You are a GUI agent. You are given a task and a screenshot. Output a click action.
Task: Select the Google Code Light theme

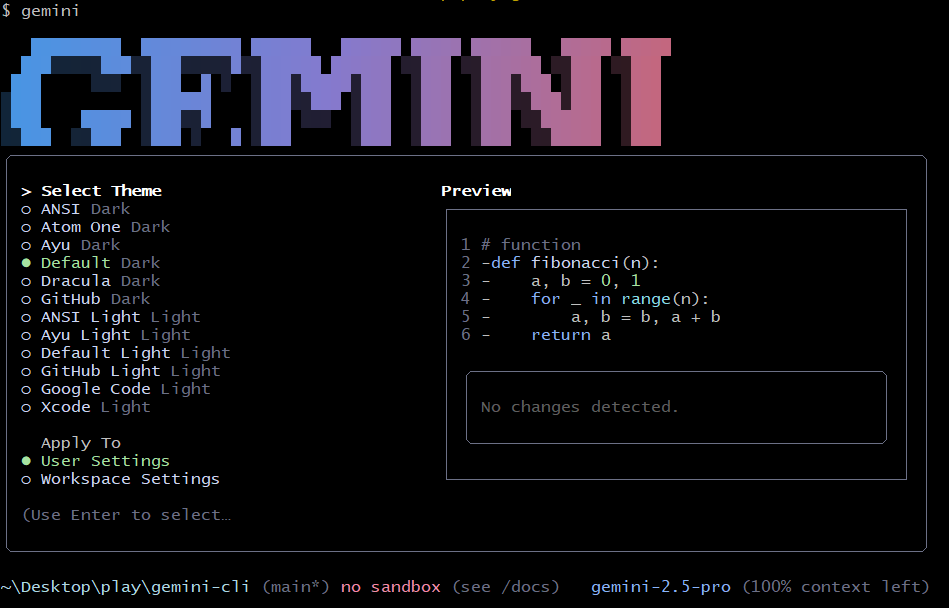click(116, 389)
